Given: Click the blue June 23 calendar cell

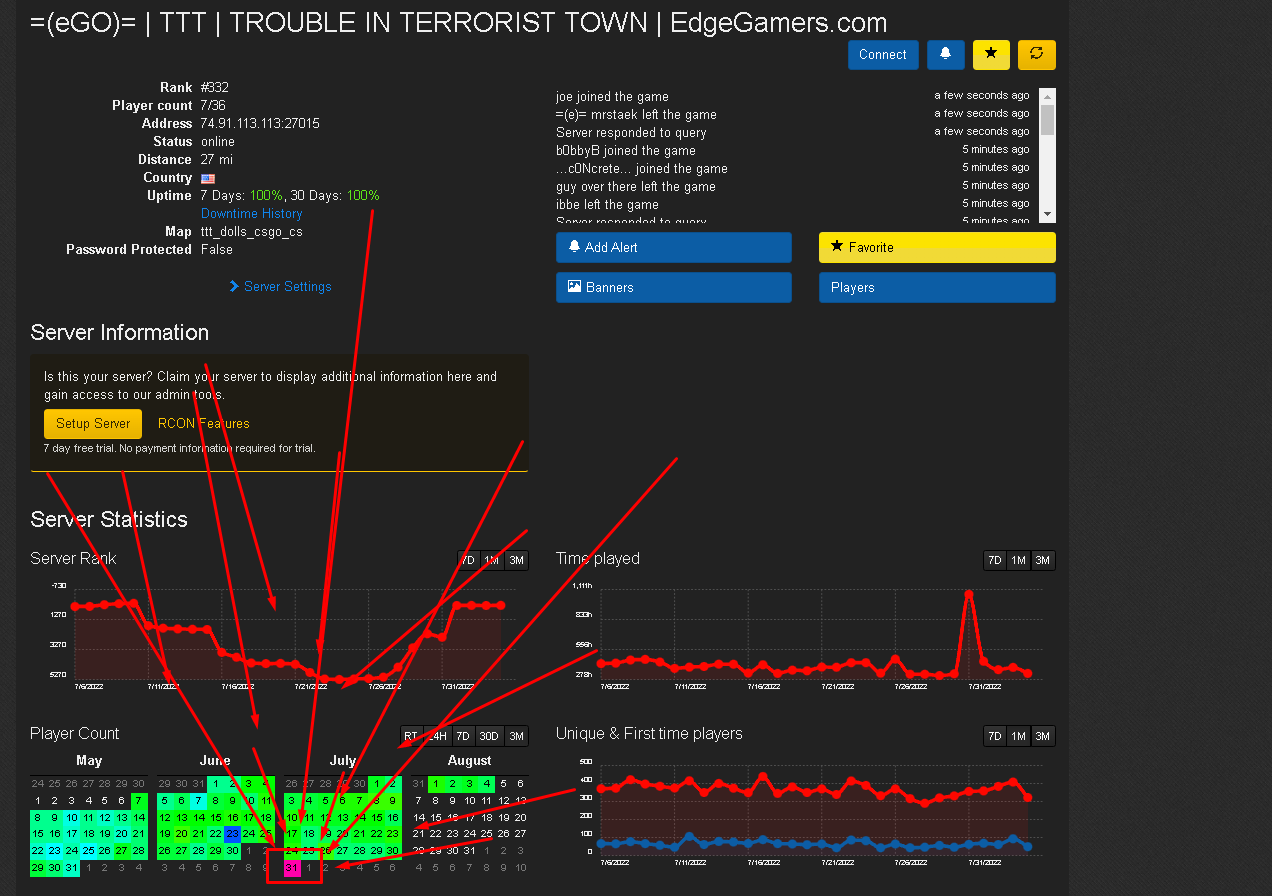Looking at the screenshot, I should pyautogui.click(x=233, y=833).
